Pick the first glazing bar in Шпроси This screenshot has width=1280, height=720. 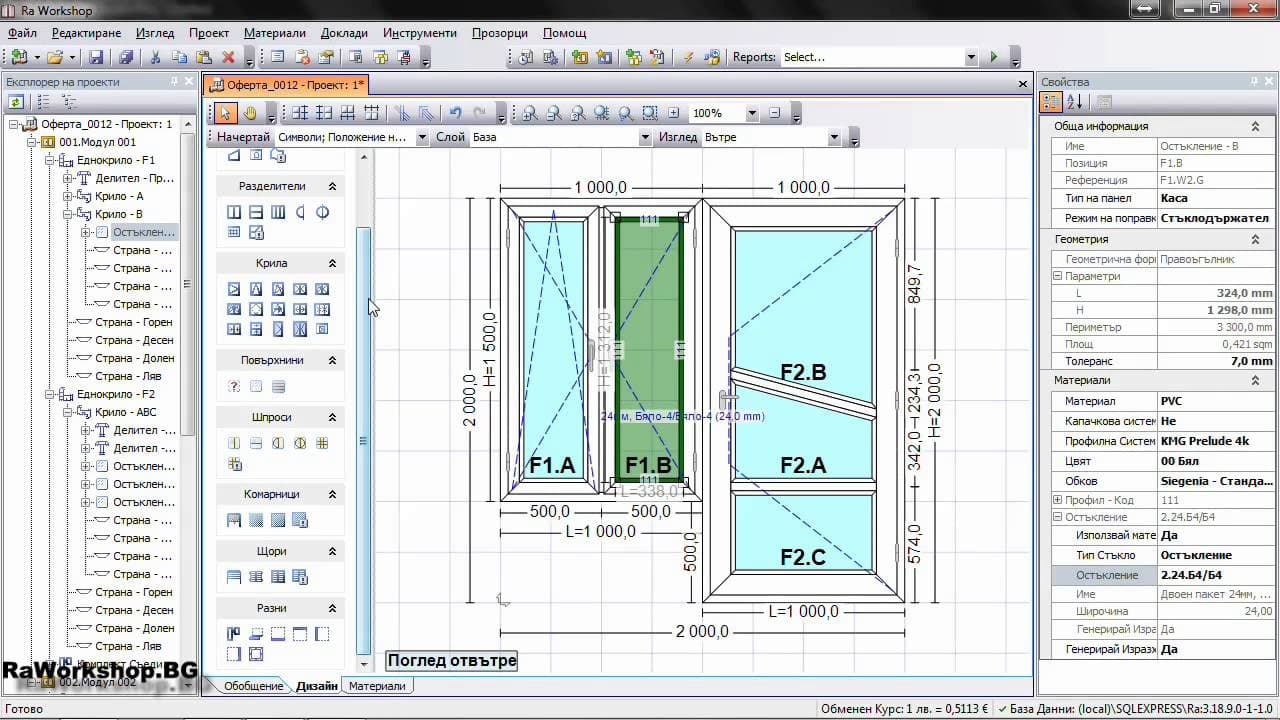234,443
